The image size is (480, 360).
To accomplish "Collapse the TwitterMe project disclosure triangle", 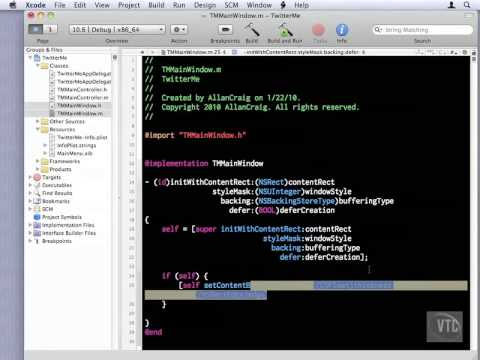I will [x=30, y=58].
